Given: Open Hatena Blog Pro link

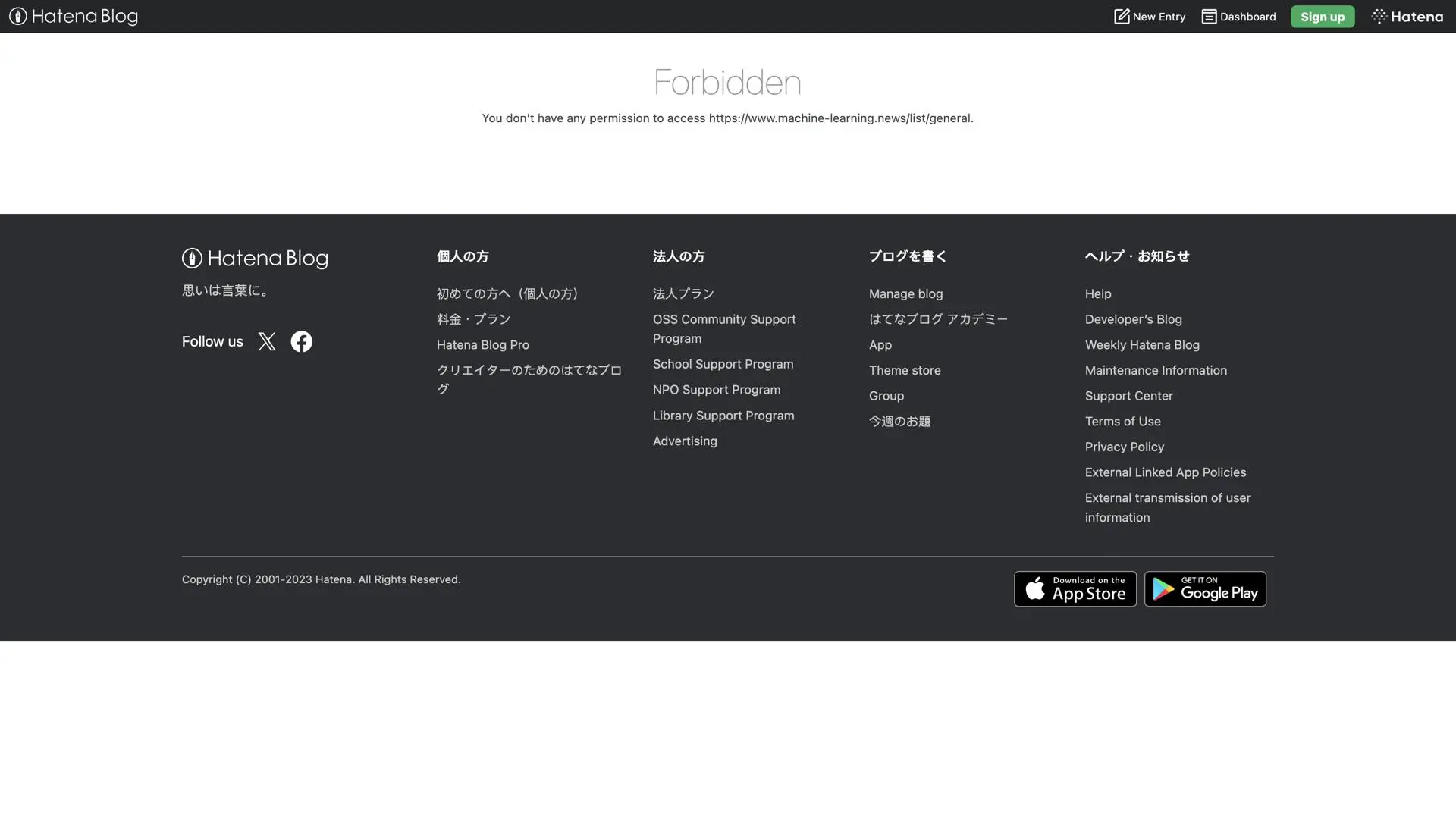Looking at the screenshot, I should click(x=482, y=344).
